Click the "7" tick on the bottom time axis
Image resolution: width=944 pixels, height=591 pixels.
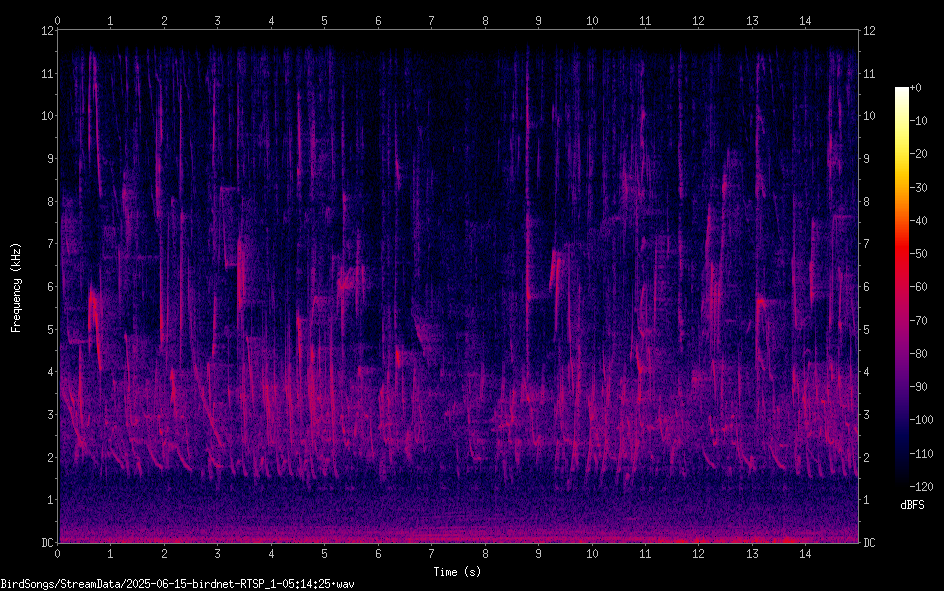click(431, 554)
